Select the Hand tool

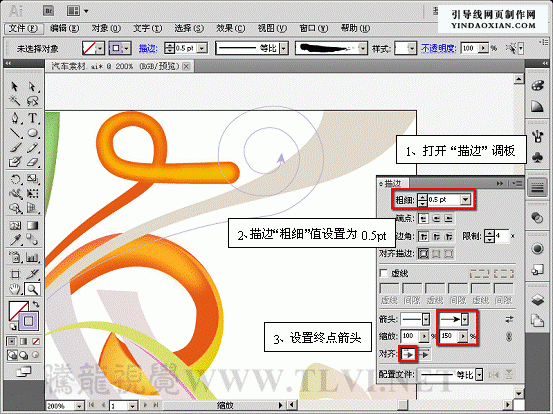(14, 290)
